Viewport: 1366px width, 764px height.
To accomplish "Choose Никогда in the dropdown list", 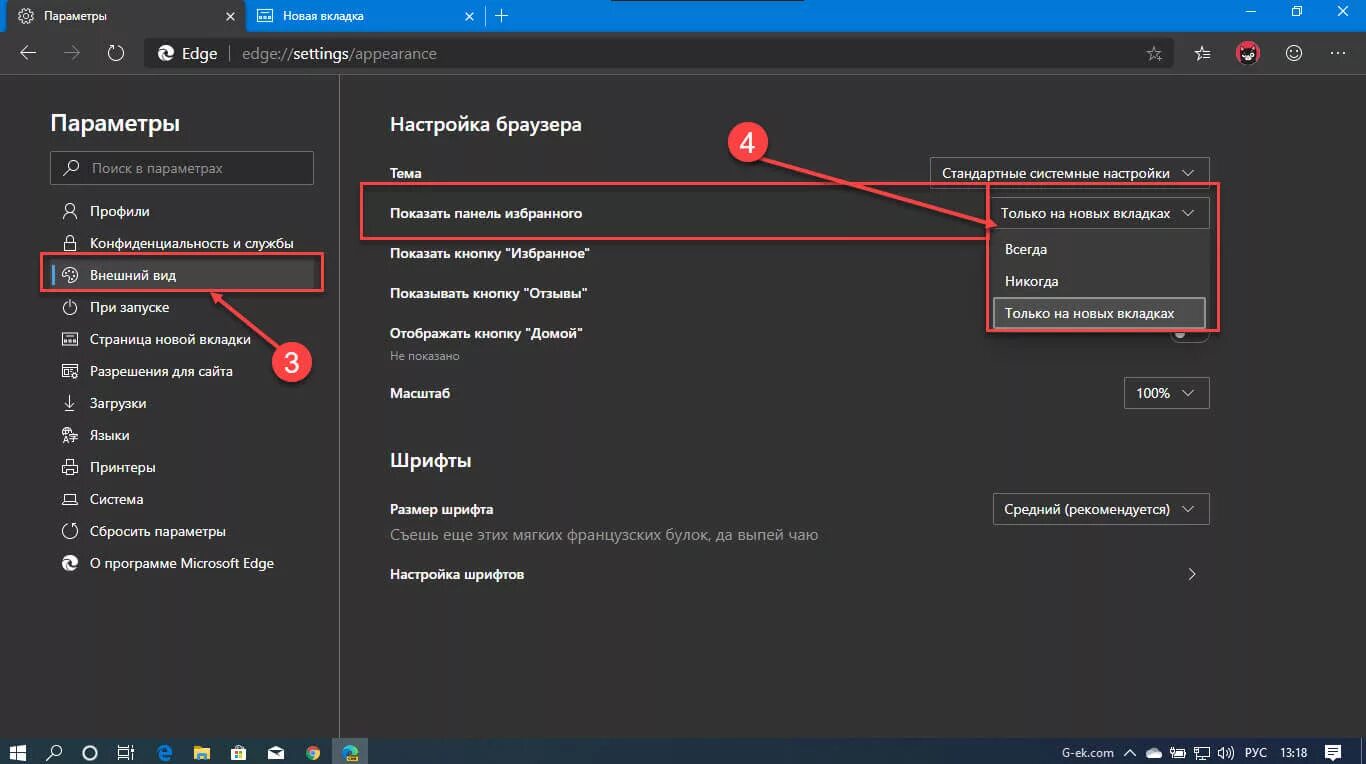I will point(1098,281).
